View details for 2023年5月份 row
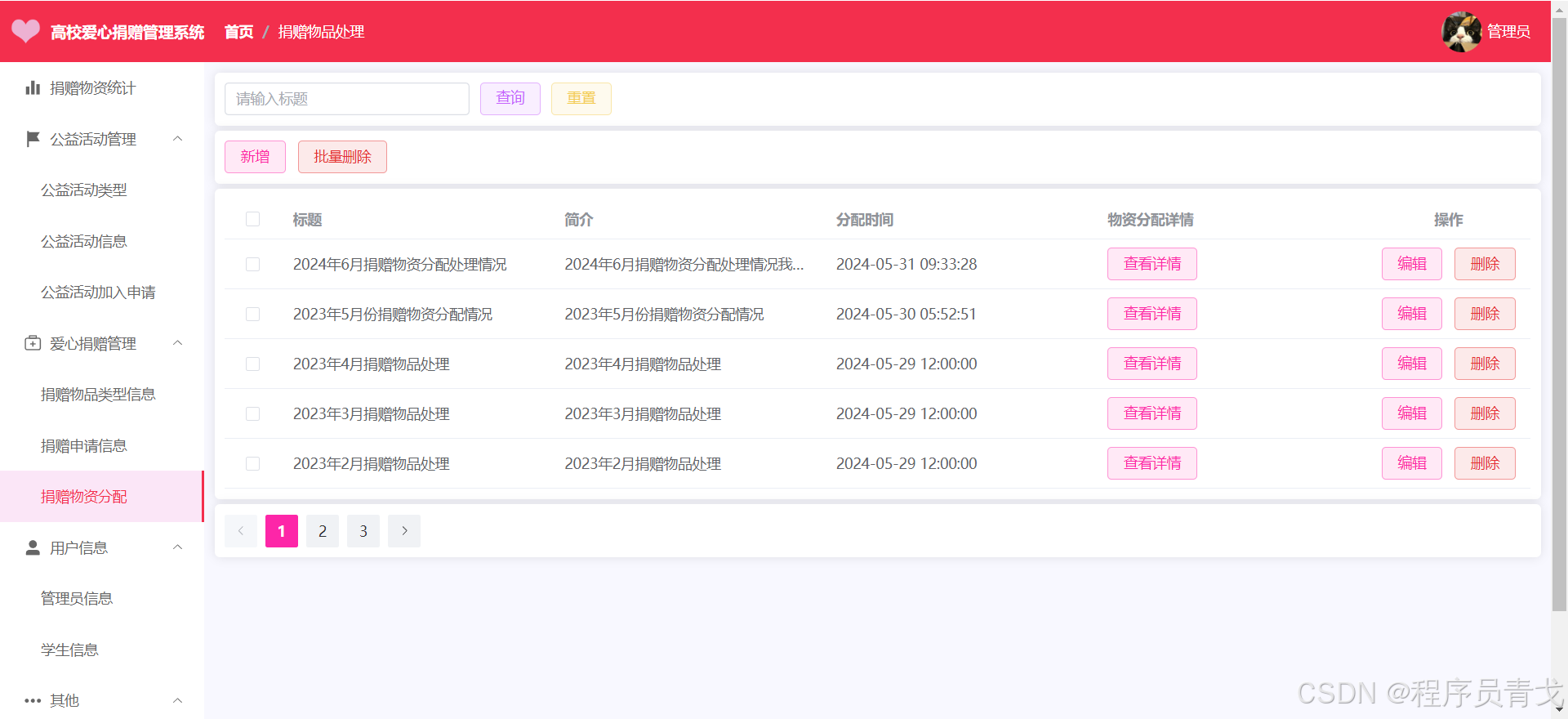The width and height of the screenshot is (1568, 719). tap(1152, 314)
